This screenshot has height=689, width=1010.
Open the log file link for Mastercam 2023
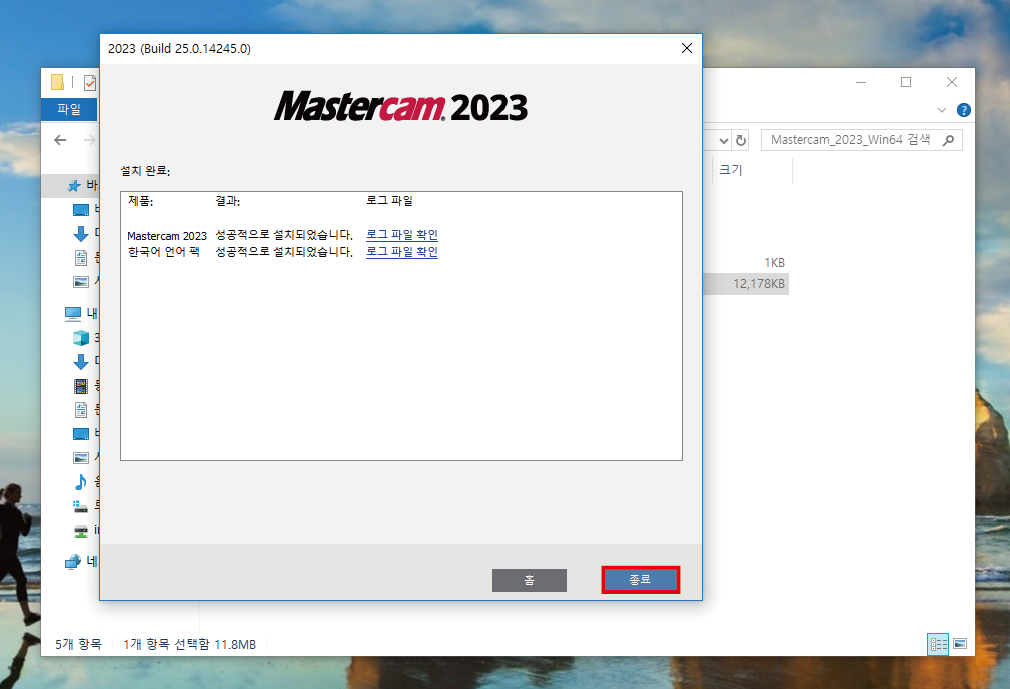pos(402,234)
